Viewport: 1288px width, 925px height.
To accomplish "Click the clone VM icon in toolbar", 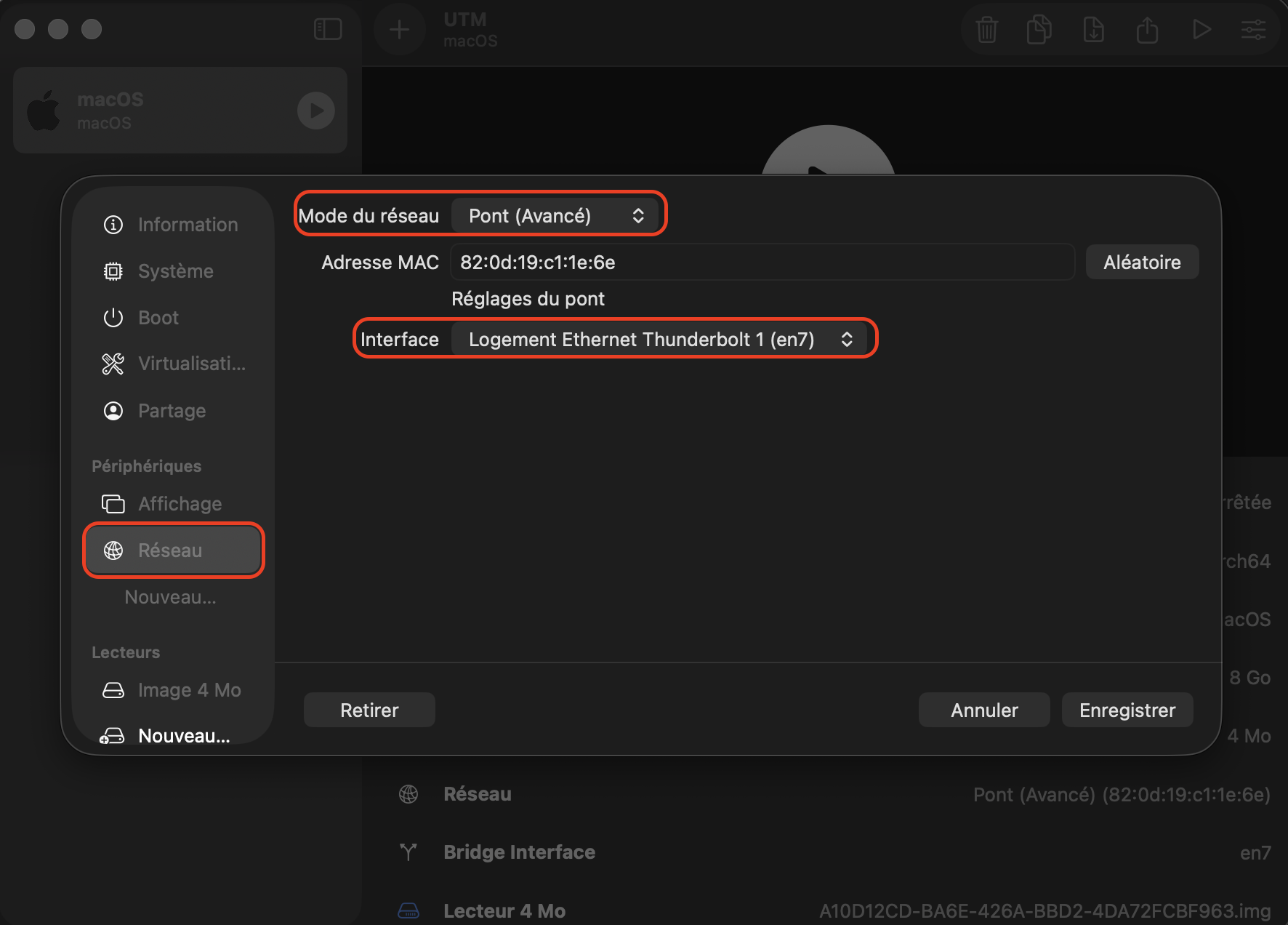I will pos(1039,30).
